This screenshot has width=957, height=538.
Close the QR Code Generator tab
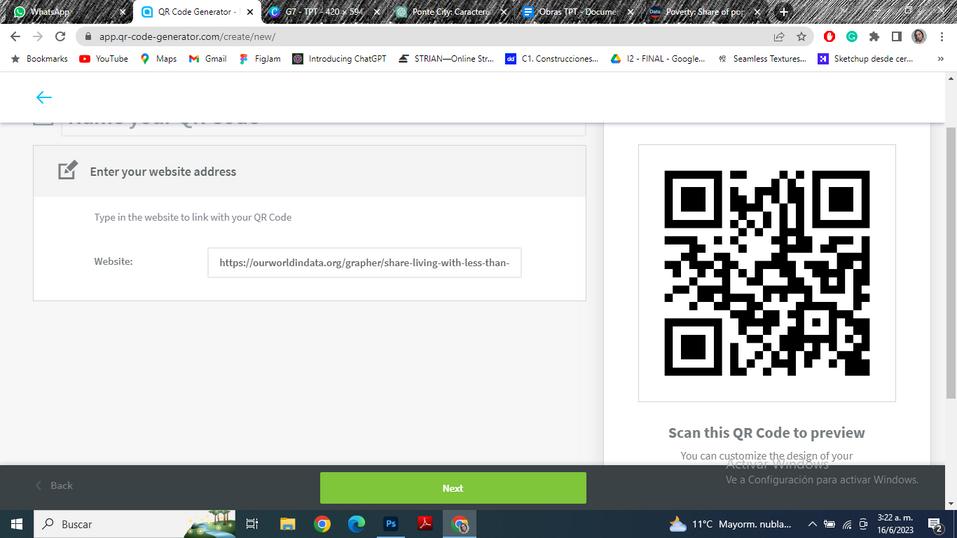pyautogui.click(x=250, y=12)
